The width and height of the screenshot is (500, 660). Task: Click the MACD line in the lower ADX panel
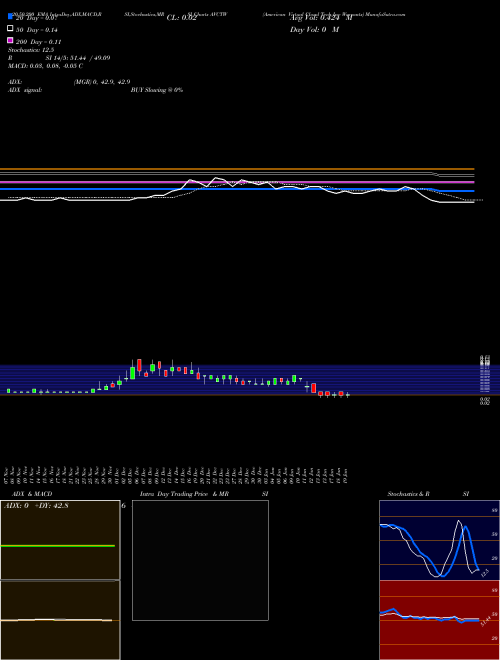pos(56,620)
